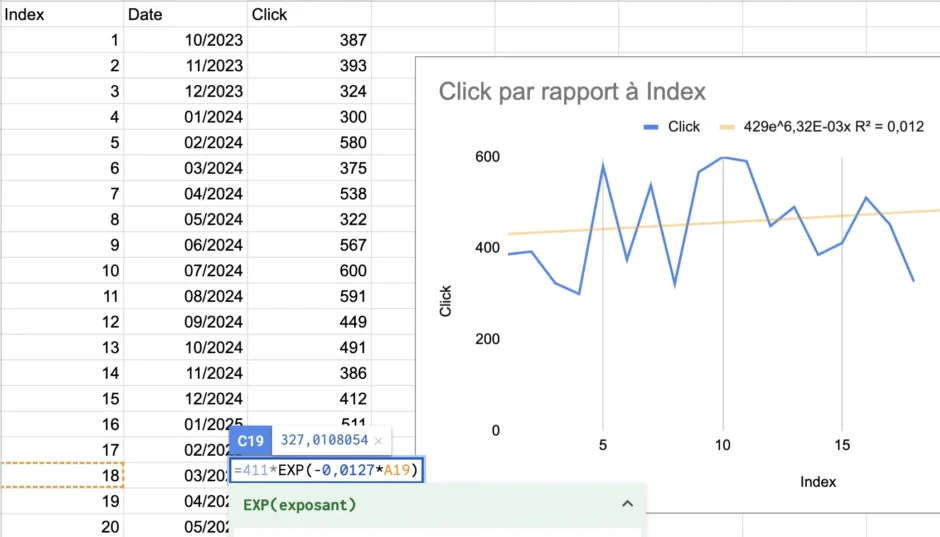Select the cell with value 567
The image size is (940, 537).
(309, 245)
